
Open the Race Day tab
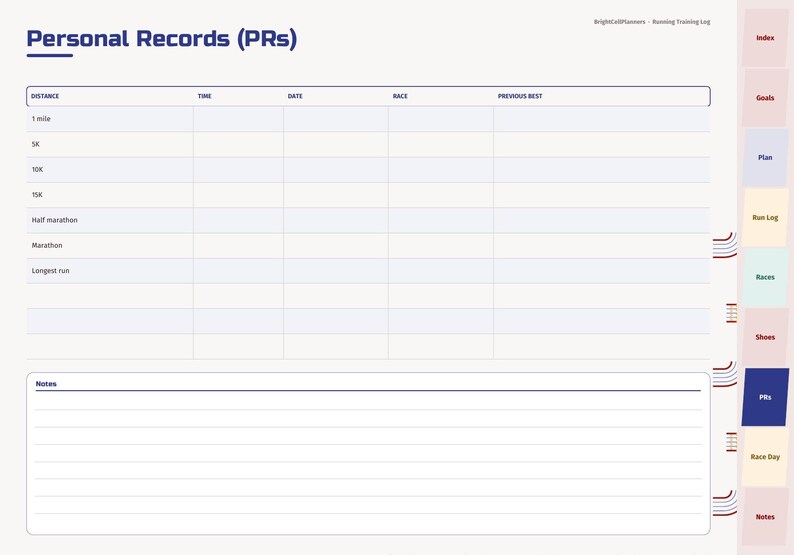[765, 457]
